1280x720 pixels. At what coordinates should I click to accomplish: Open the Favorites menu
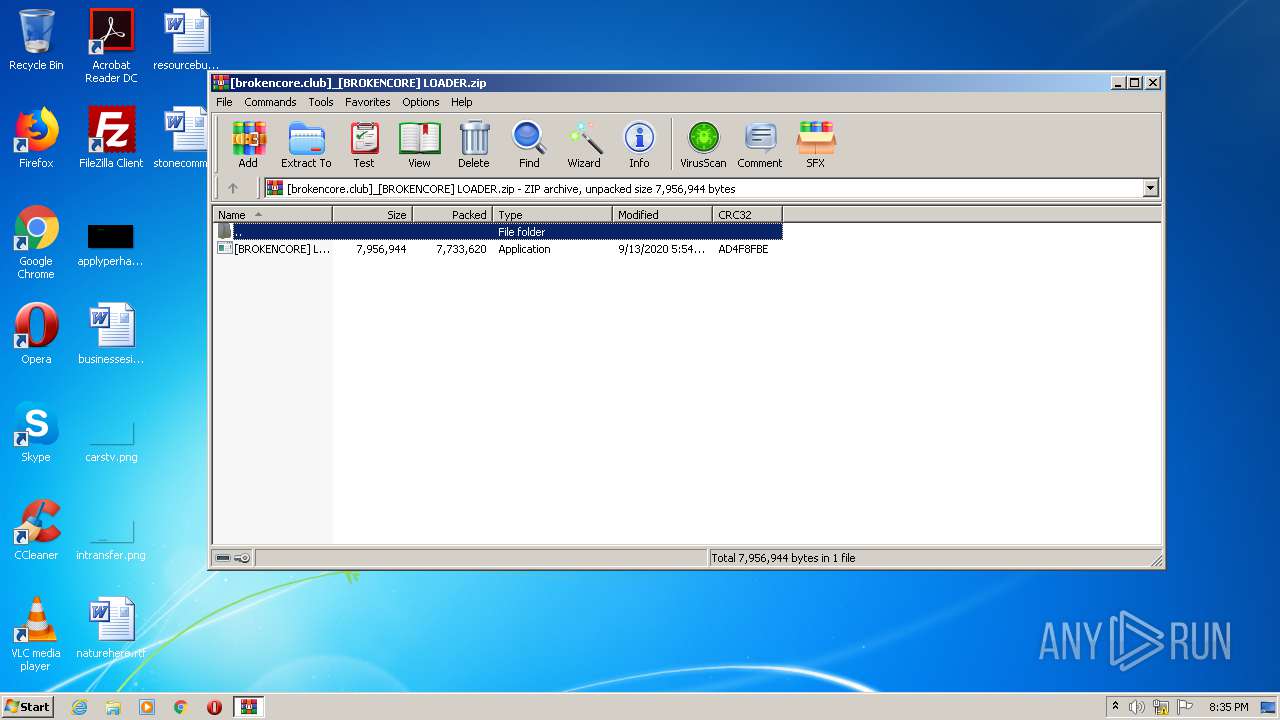tap(368, 102)
